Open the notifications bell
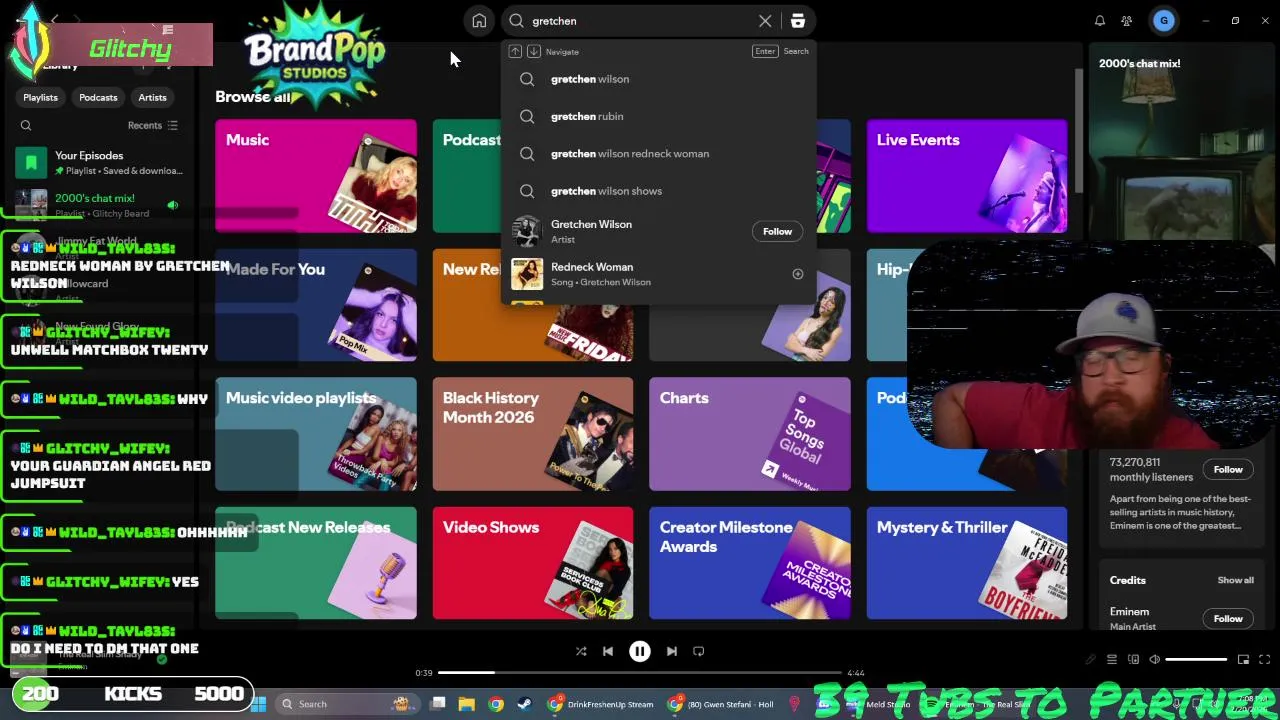The width and height of the screenshot is (1280, 720). pyautogui.click(x=1100, y=21)
